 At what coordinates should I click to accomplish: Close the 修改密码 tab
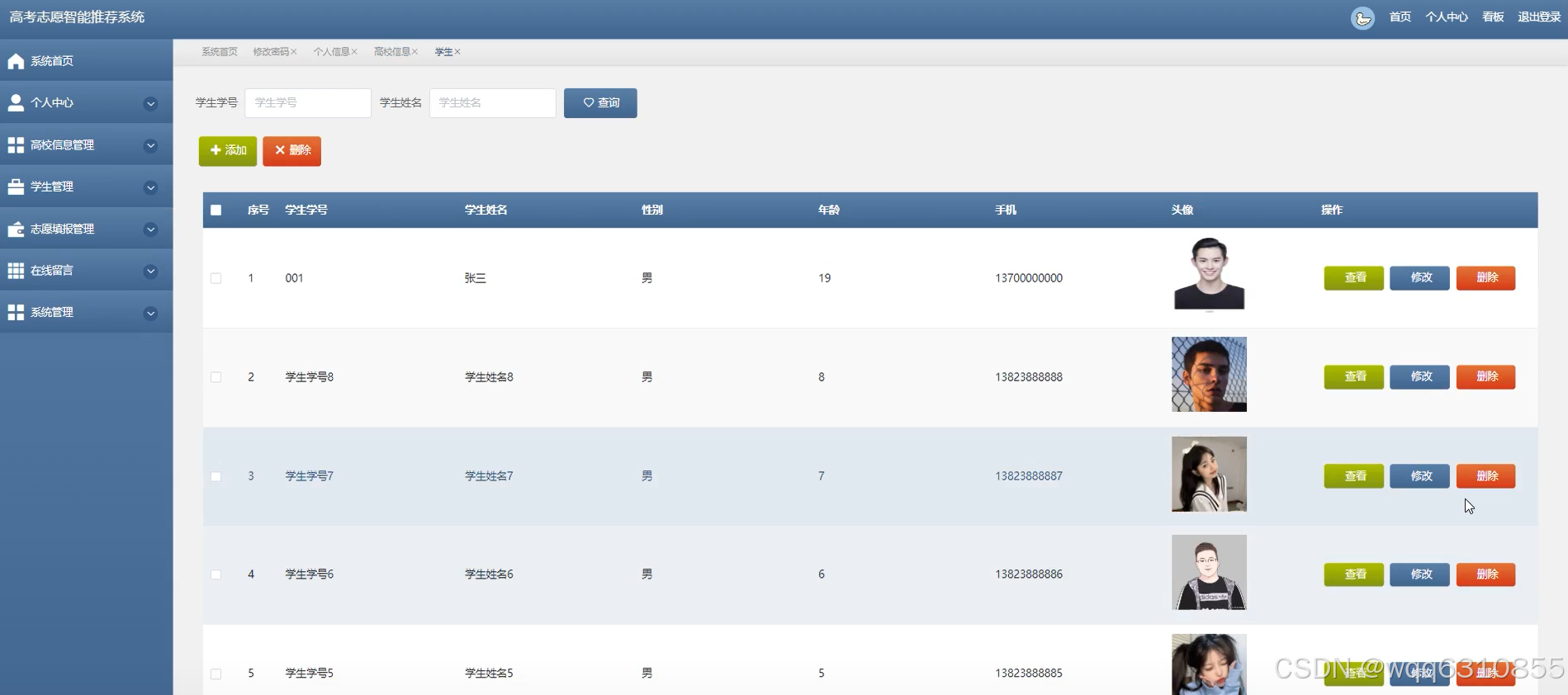click(x=294, y=52)
